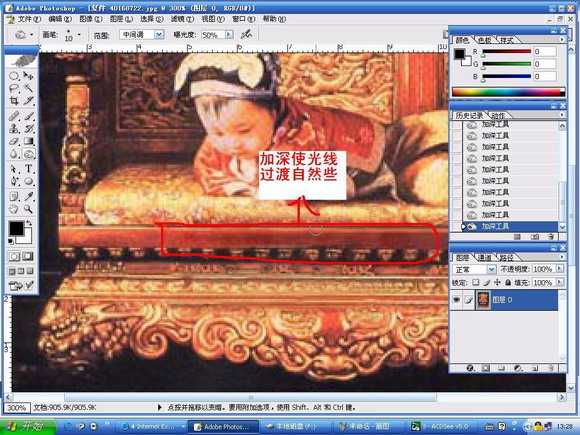The height and width of the screenshot is (435, 580).
Task: Select the Blur (water drop) tool
Action: click(x=14, y=154)
